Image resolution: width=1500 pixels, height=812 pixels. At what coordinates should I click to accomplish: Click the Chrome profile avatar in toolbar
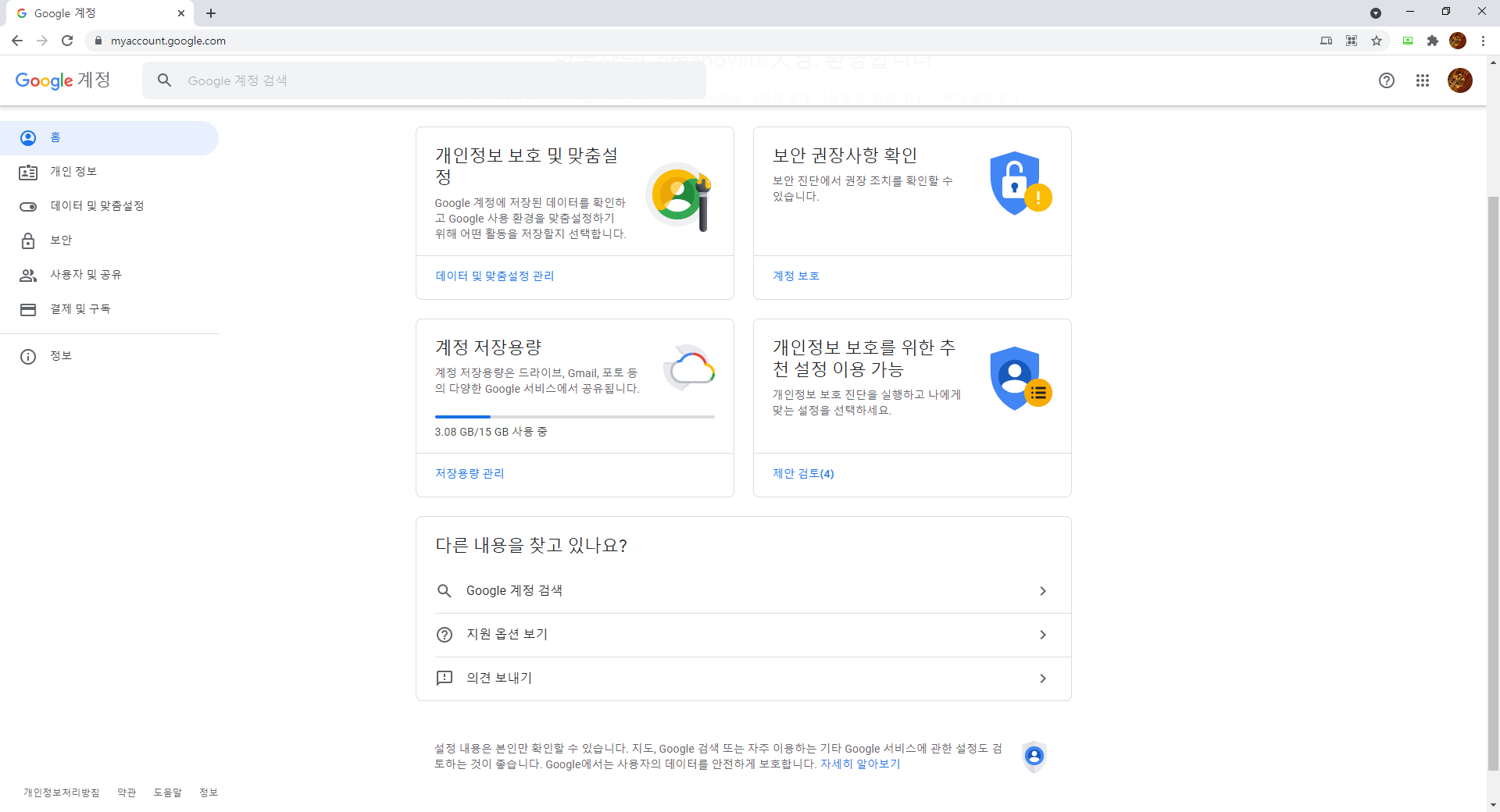[x=1458, y=41]
